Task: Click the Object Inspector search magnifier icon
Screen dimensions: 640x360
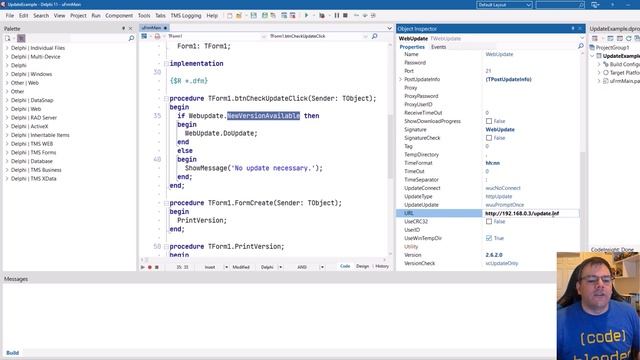Action: pyautogui.click(x=581, y=47)
